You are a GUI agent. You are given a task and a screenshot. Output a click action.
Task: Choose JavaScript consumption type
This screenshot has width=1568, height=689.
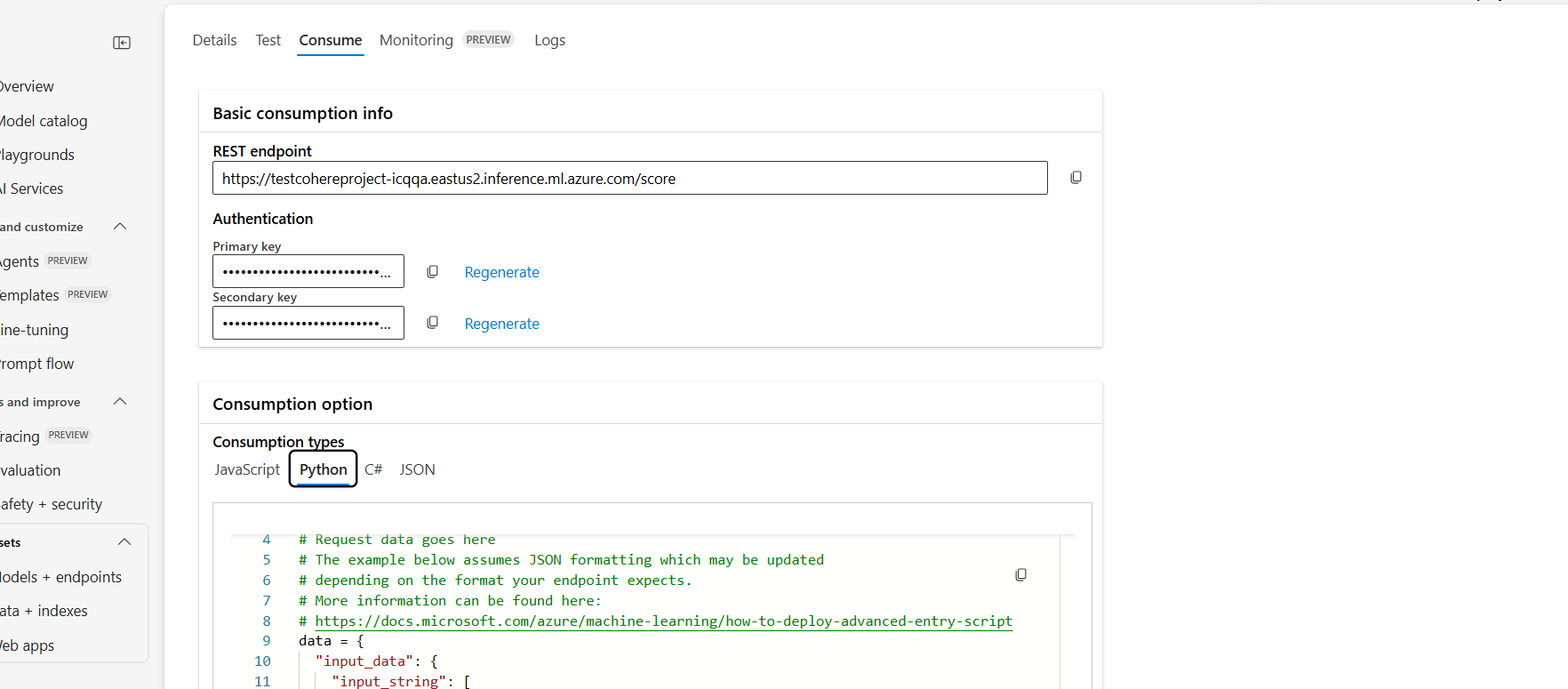point(247,469)
